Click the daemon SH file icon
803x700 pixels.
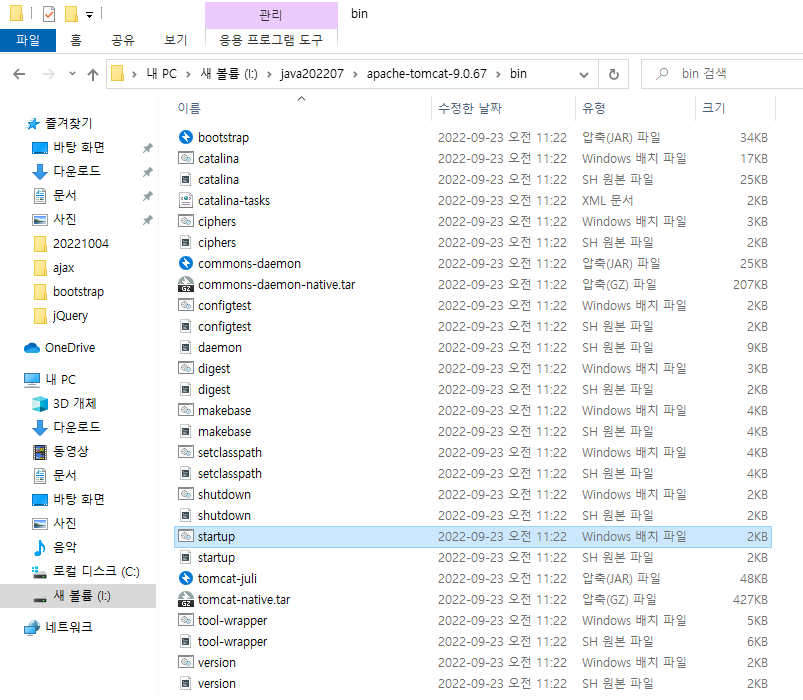point(185,347)
